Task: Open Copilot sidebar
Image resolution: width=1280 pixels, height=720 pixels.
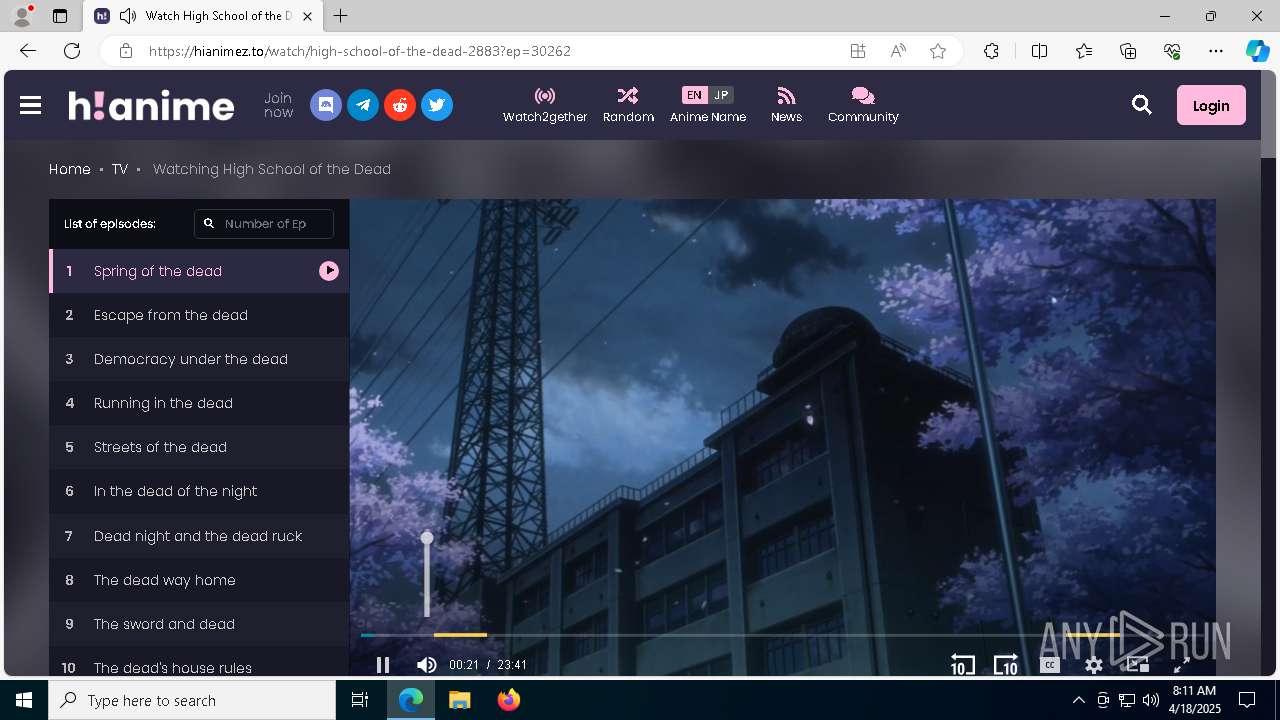Action: click(x=1257, y=51)
